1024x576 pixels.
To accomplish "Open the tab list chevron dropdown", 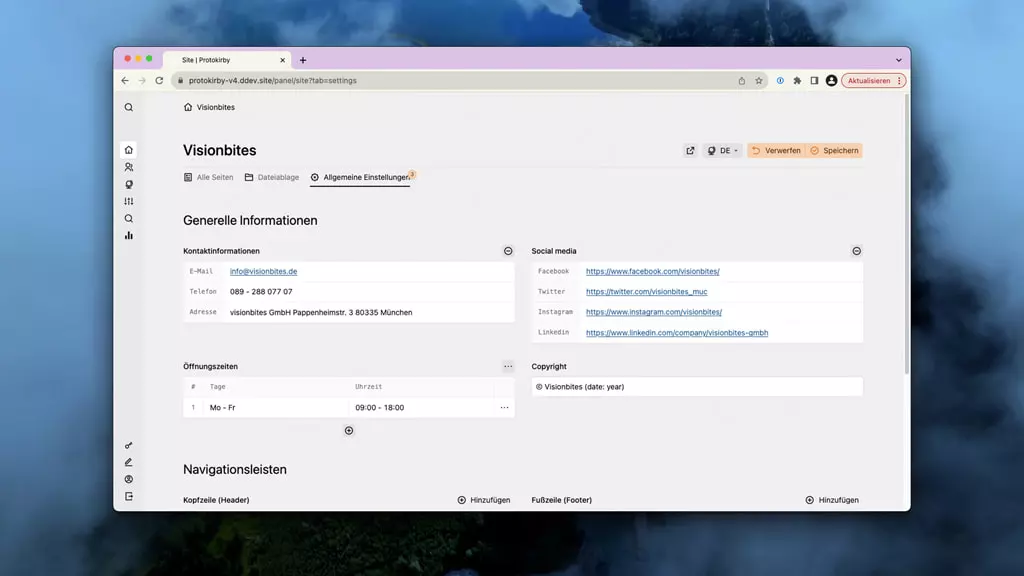I will point(899,60).
